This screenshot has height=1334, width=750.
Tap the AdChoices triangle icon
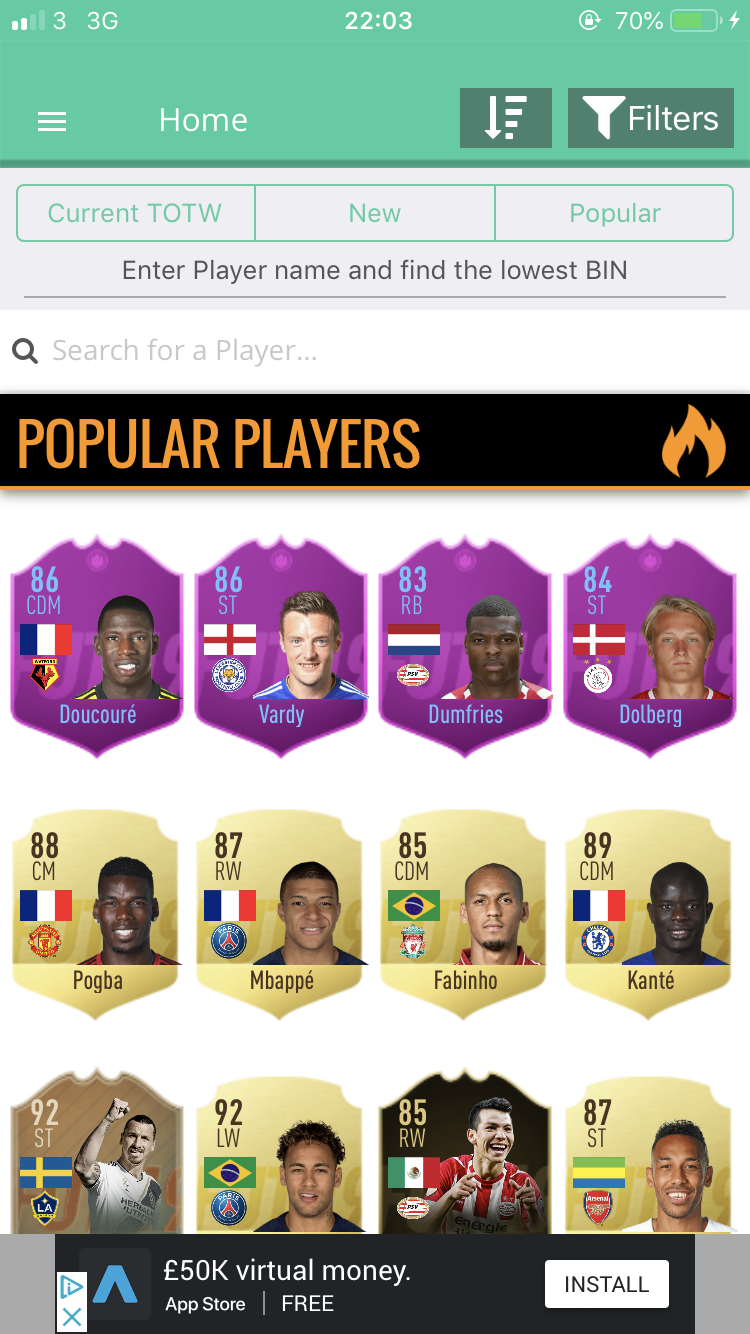(x=72, y=1287)
